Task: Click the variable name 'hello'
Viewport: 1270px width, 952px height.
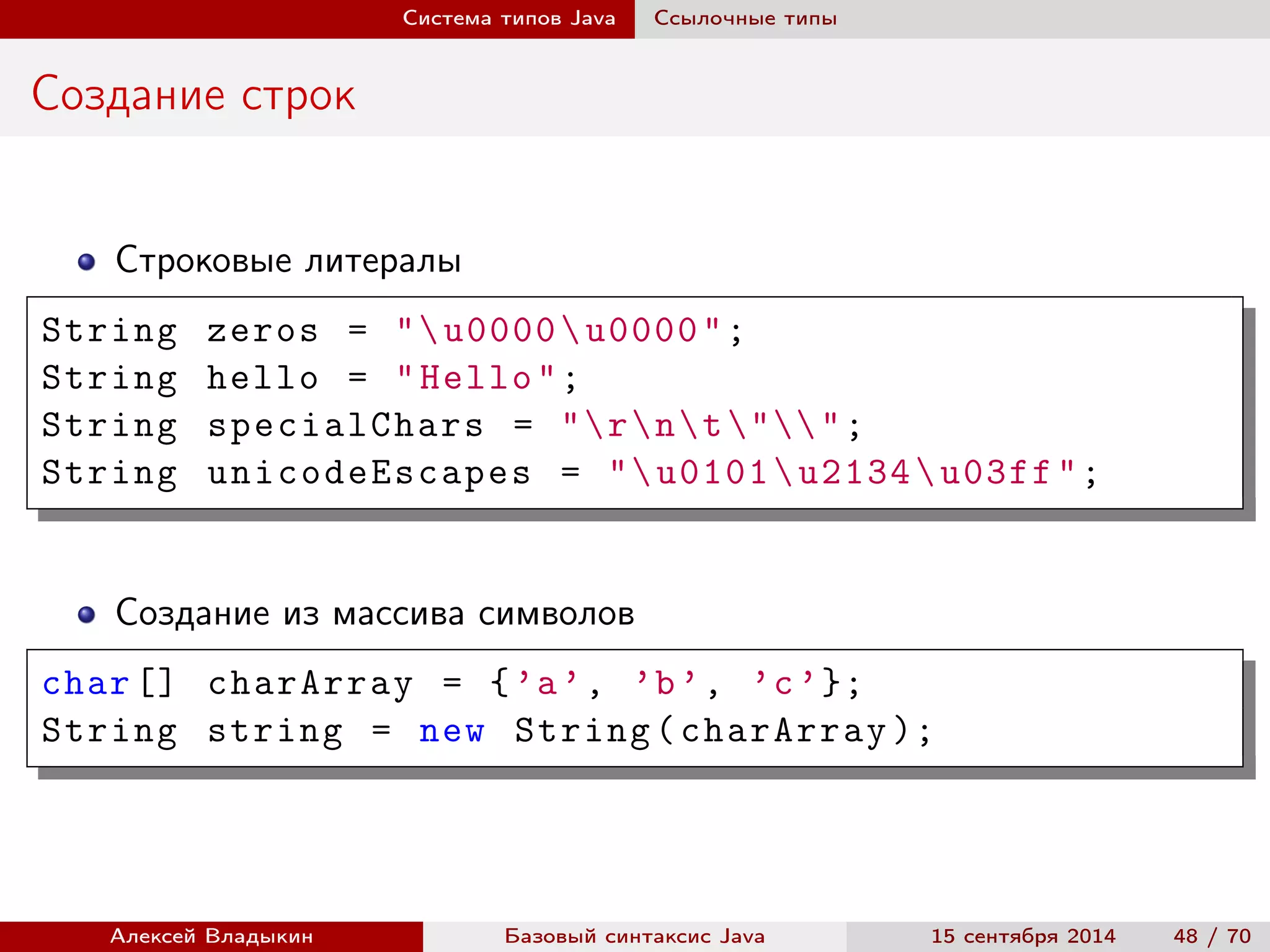Action: coord(263,377)
